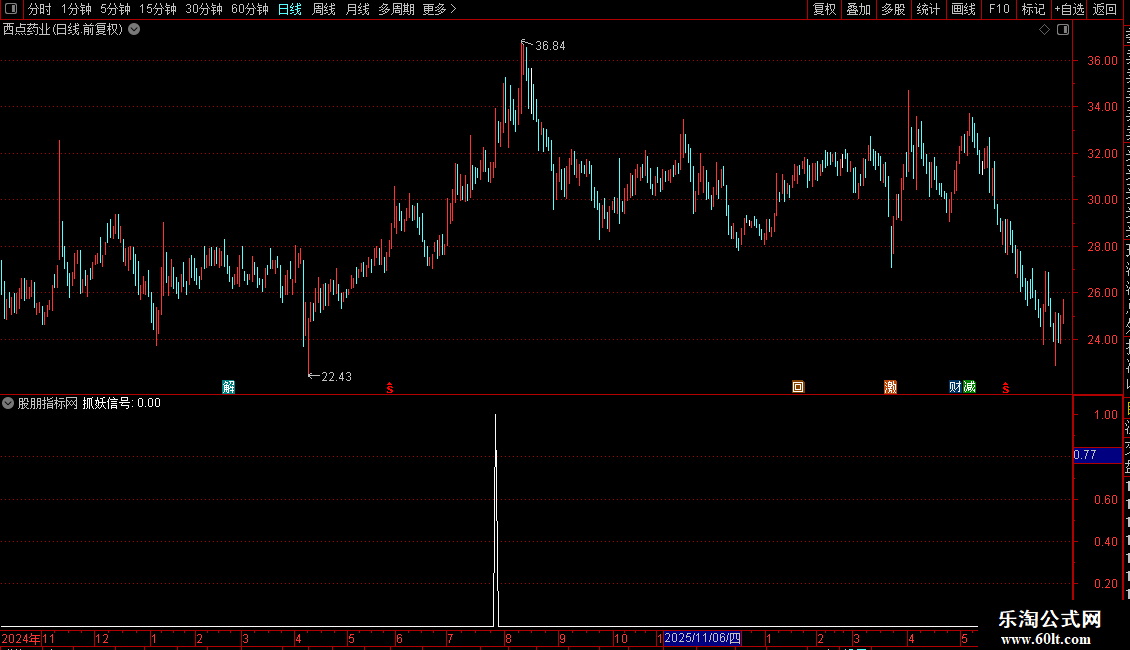The height and width of the screenshot is (650, 1130).
Task: Click the green 减 event marker
Action: pos(969,387)
